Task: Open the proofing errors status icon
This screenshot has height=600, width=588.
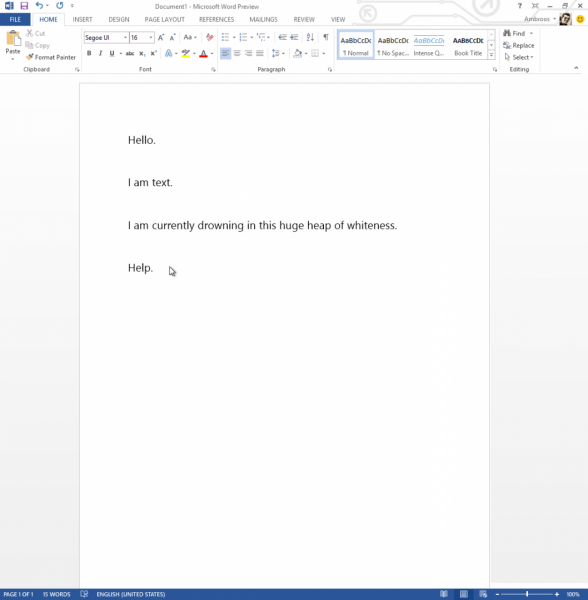Action: 84,594
